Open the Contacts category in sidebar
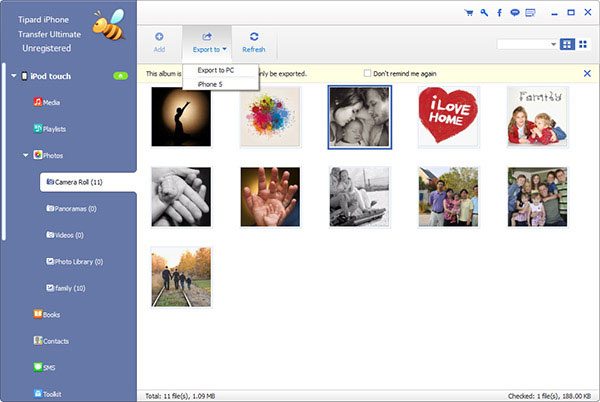This screenshot has height=402, width=600. [51, 341]
